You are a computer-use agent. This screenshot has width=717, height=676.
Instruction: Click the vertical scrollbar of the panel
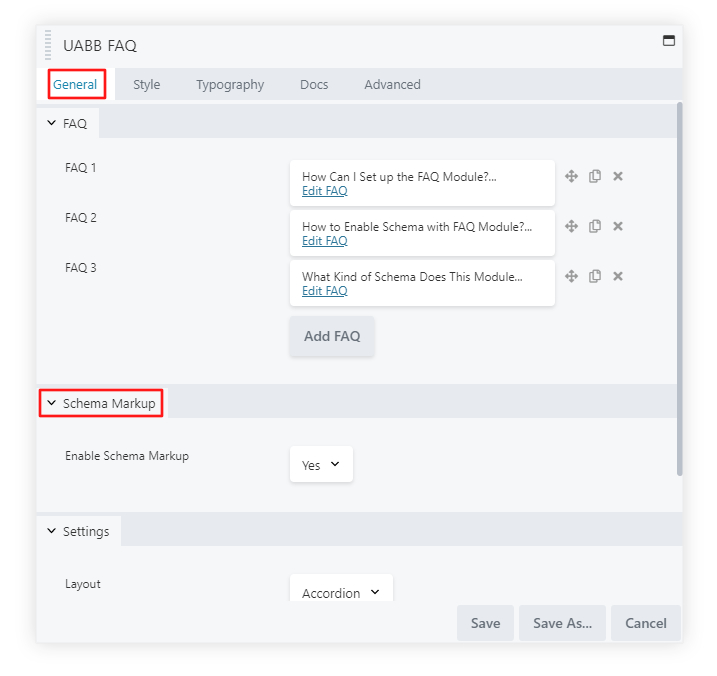[680, 290]
